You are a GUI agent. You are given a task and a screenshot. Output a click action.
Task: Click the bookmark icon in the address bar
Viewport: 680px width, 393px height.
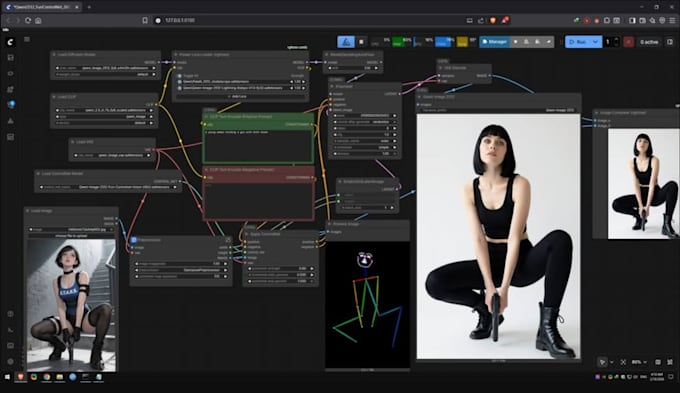(145, 20)
